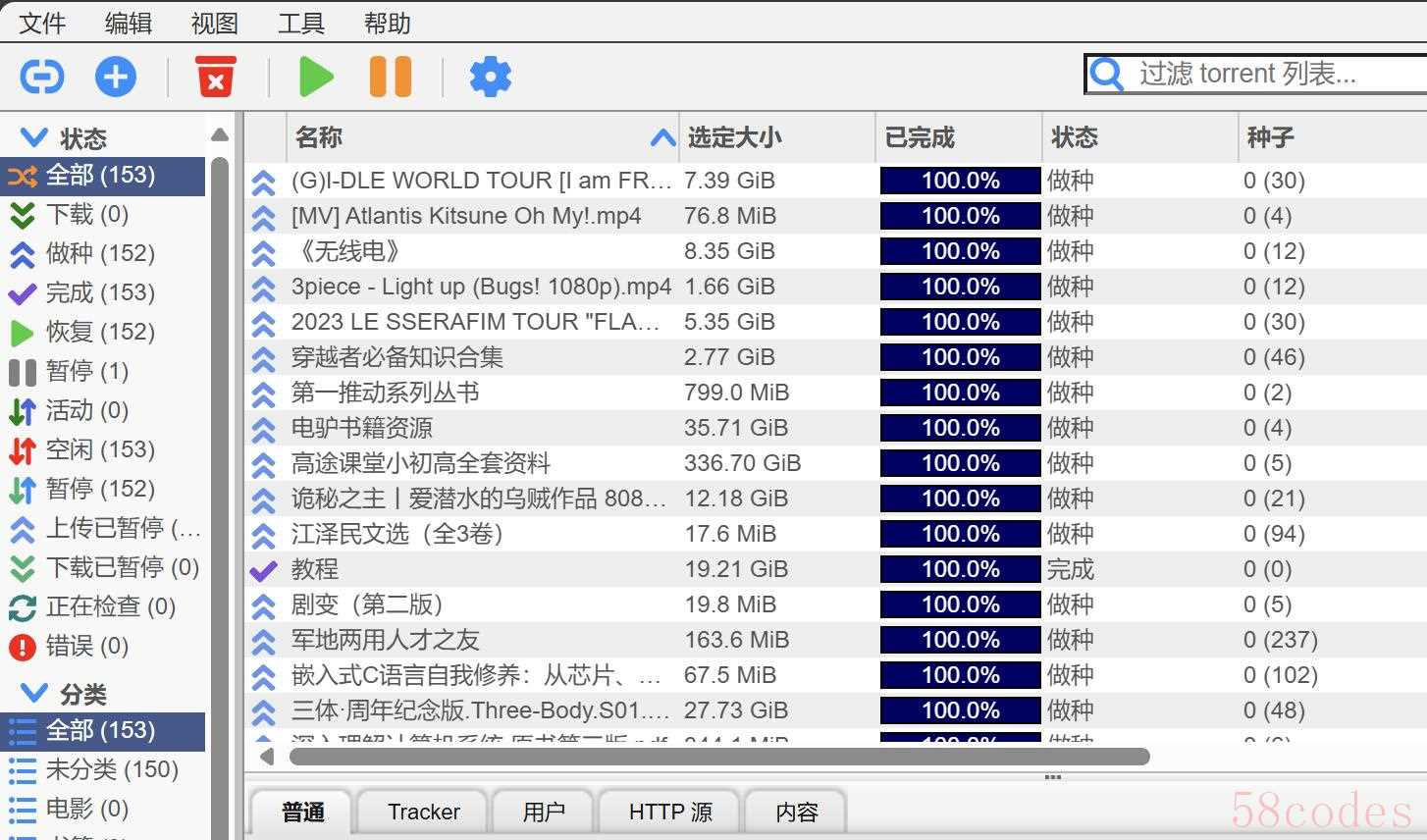Viewport: 1427px width, 840px height.
Task: Click the left arrow of horizontal scrollbar
Action: 266,757
